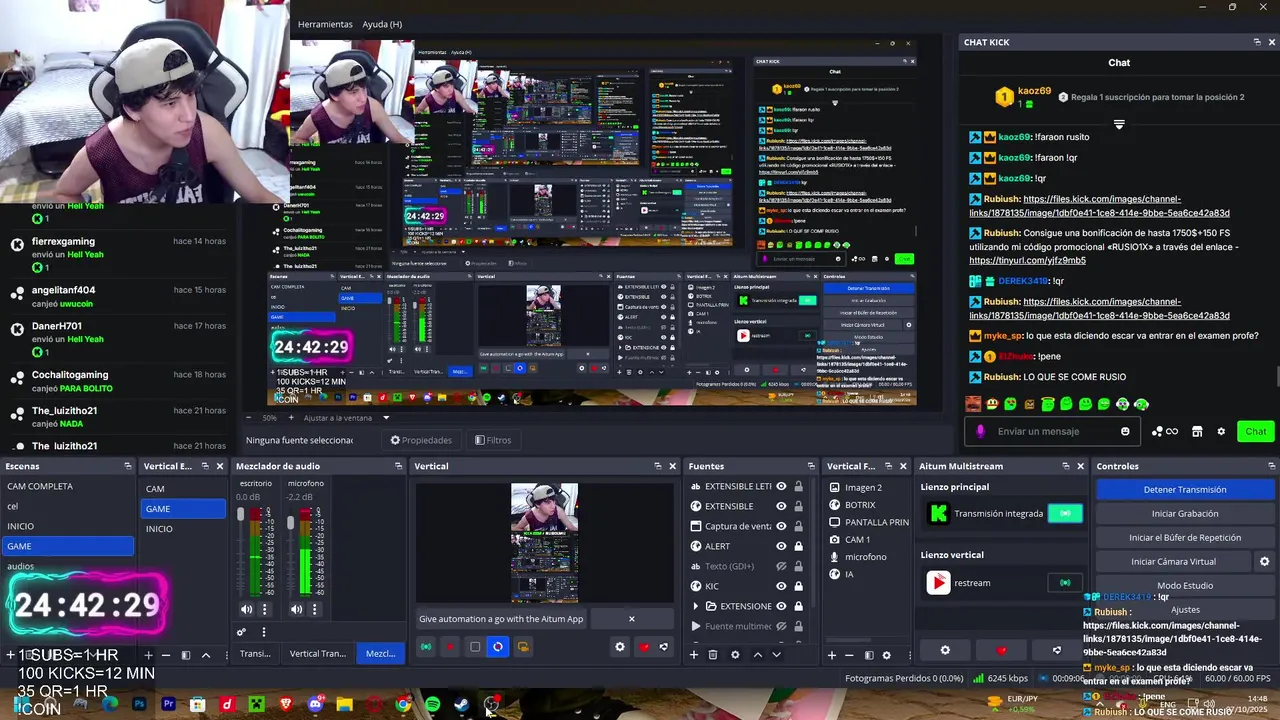The width and height of the screenshot is (1280, 720).
Task: Enable Modo Estudio
Action: click(x=1185, y=586)
